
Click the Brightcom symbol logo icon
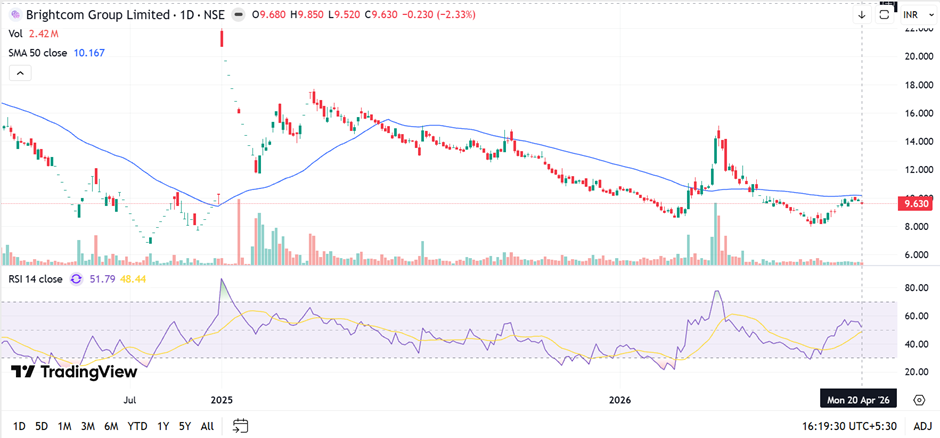click(14, 15)
